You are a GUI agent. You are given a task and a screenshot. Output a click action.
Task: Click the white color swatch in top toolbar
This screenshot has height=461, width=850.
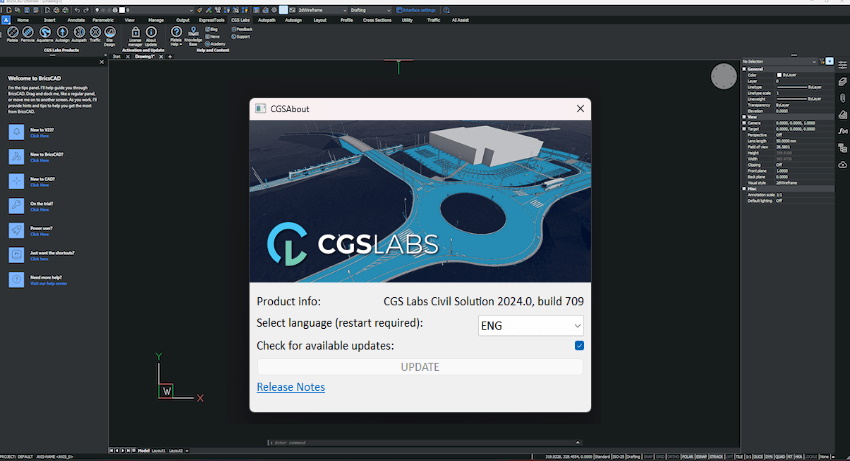tap(122, 10)
